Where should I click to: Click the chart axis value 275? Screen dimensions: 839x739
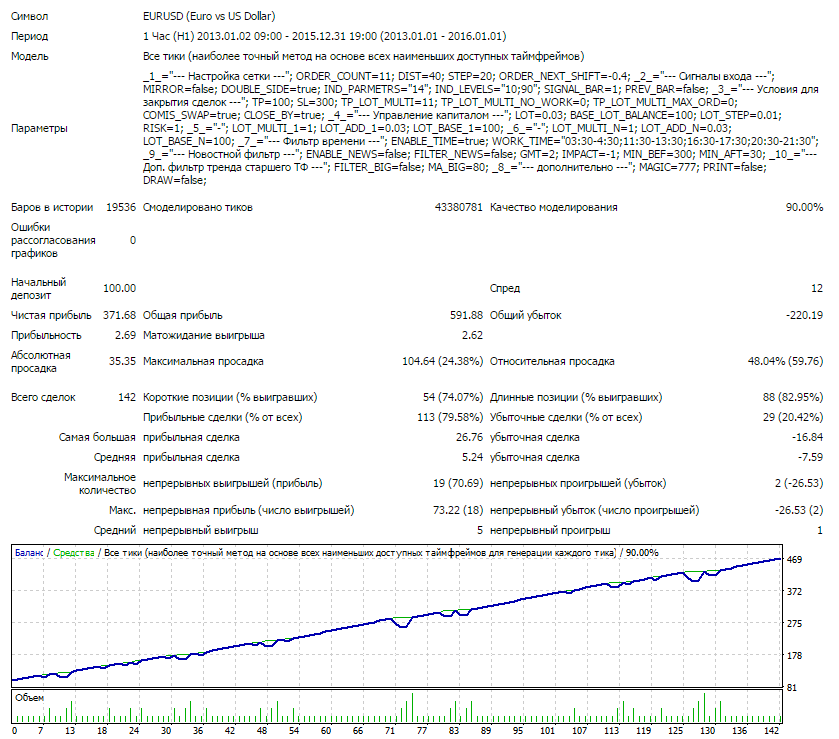click(x=795, y=623)
